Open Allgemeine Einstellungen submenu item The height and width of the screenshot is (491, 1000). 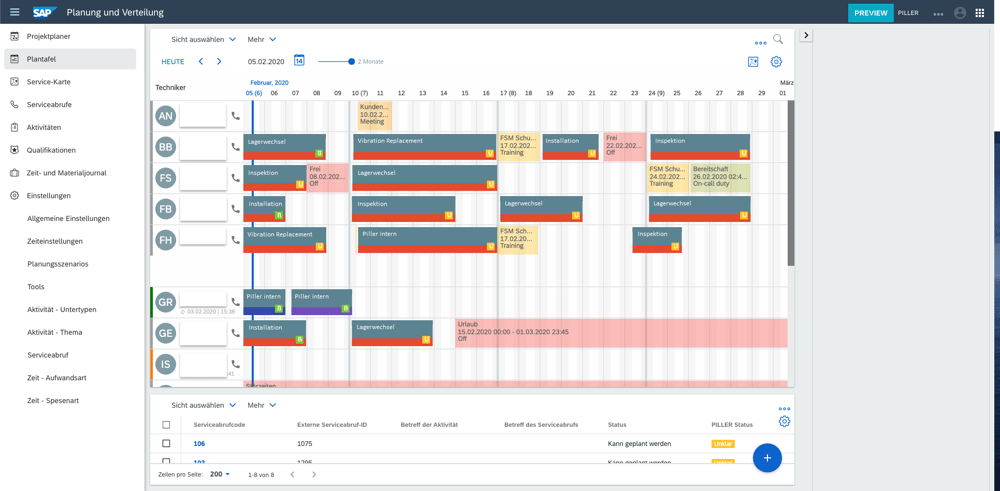coord(68,218)
